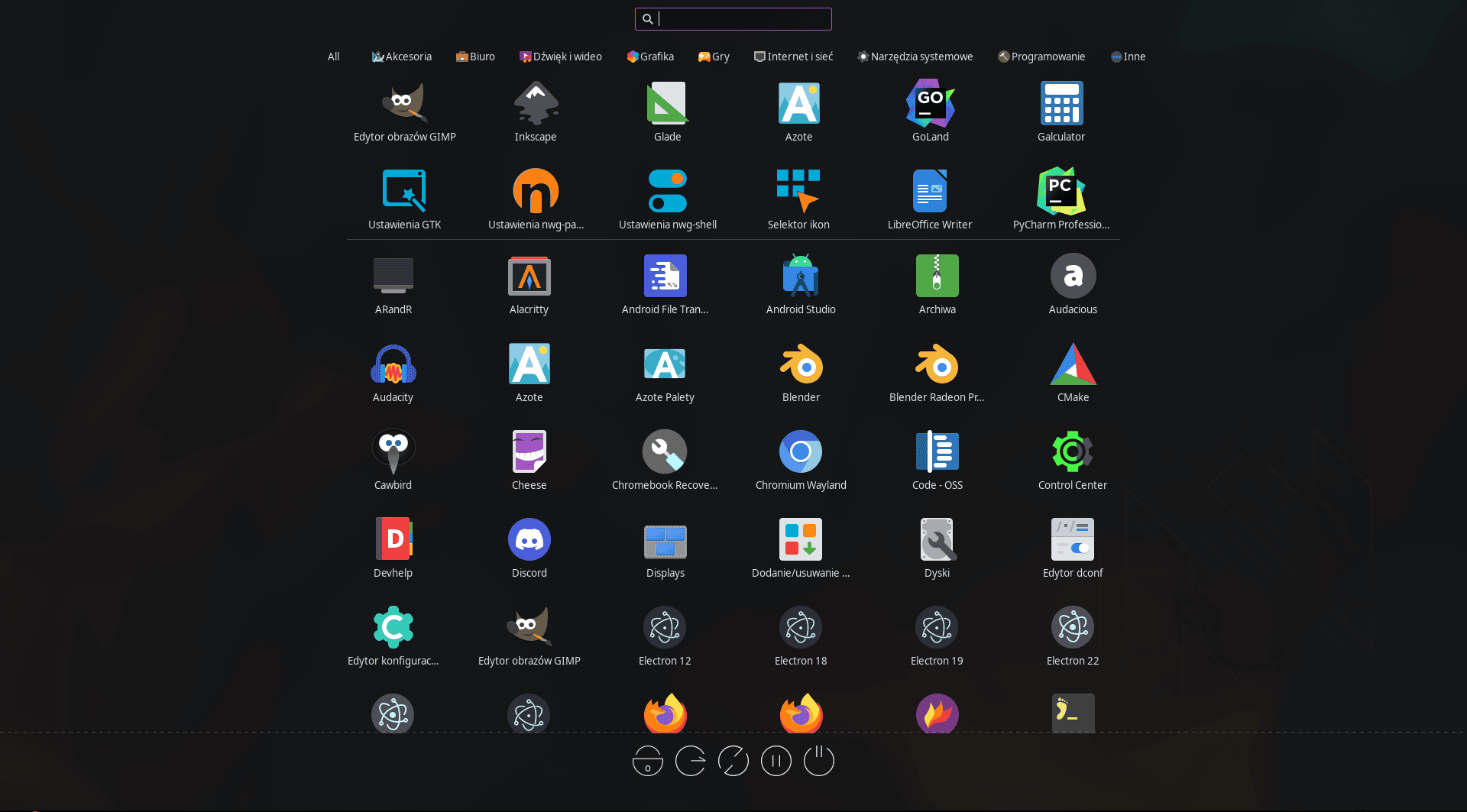Open Android File Transfer
Screen dimensions: 1467x812
tap(665, 284)
